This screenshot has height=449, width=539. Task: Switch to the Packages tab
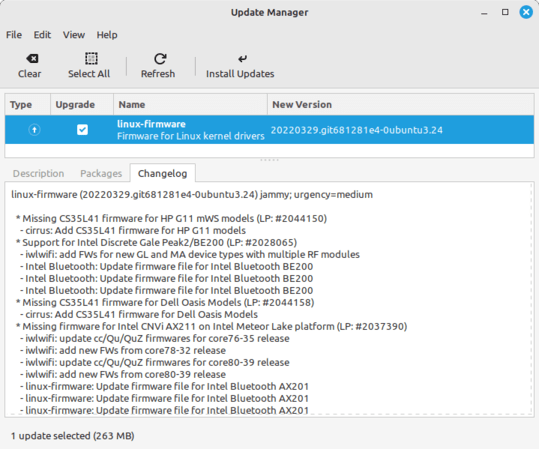click(101, 173)
